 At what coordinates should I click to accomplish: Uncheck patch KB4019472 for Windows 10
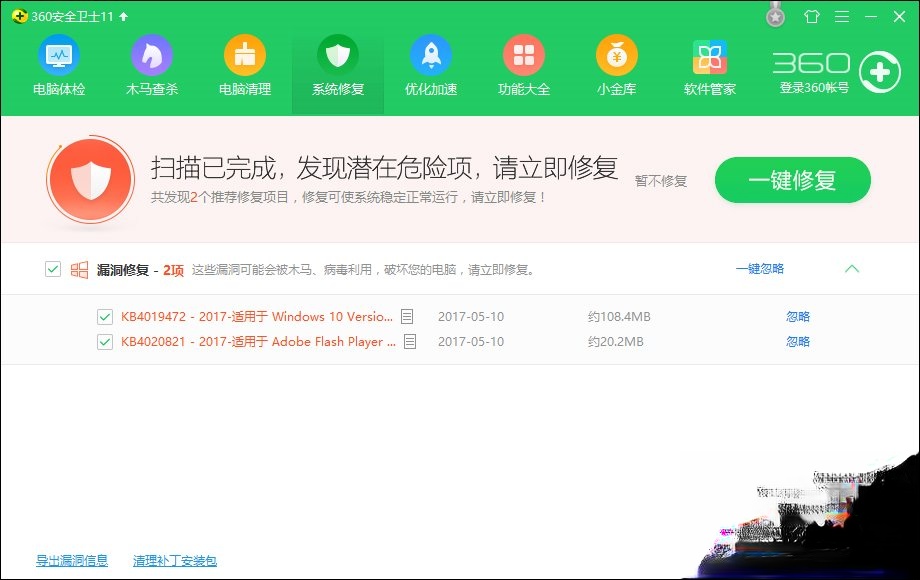(x=104, y=316)
